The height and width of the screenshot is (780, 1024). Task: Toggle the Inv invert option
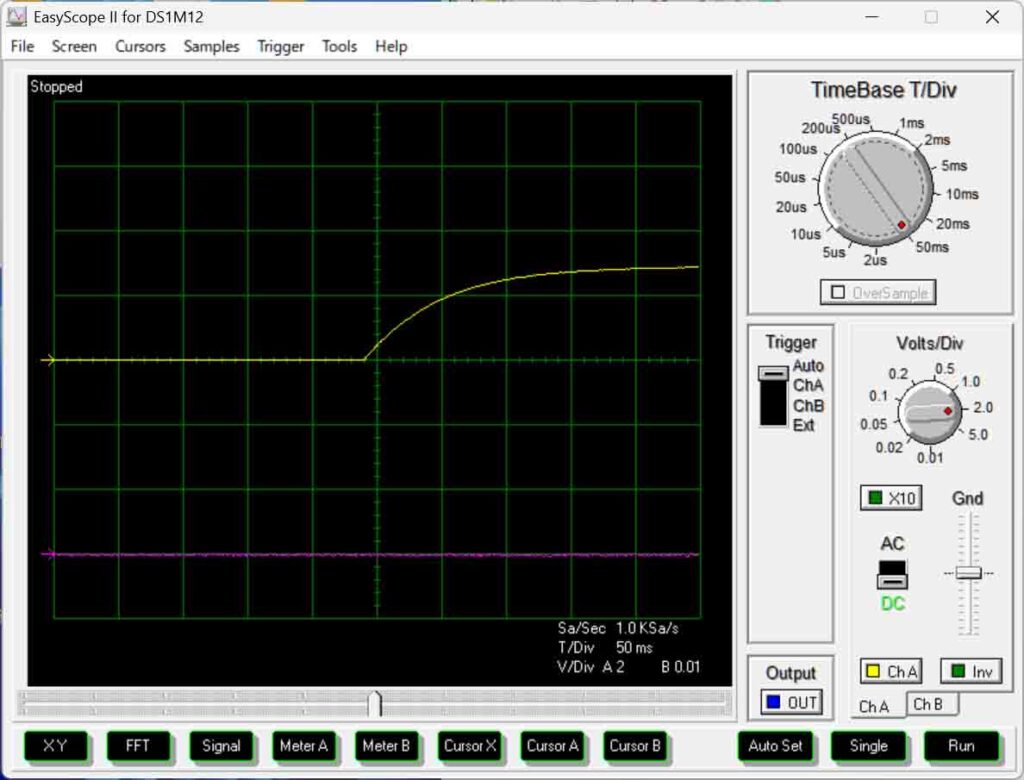(971, 671)
